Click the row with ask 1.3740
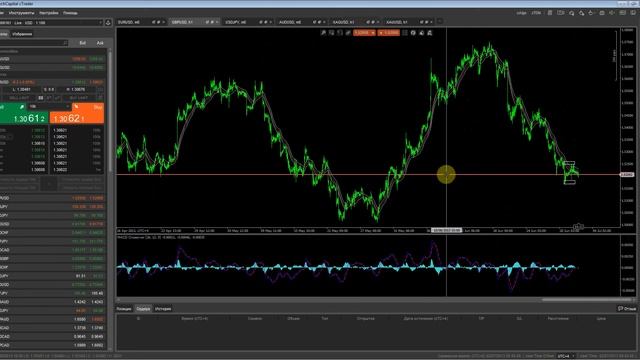The height and width of the screenshot is (360, 640). (x=52, y=328)
